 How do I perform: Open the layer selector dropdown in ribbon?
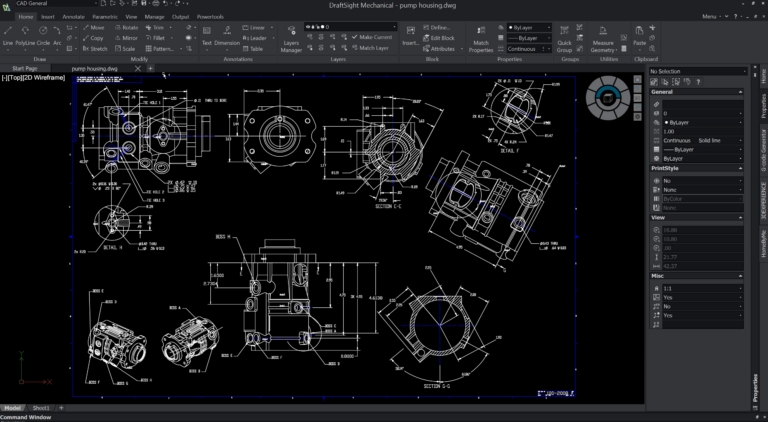click(351, 27)
